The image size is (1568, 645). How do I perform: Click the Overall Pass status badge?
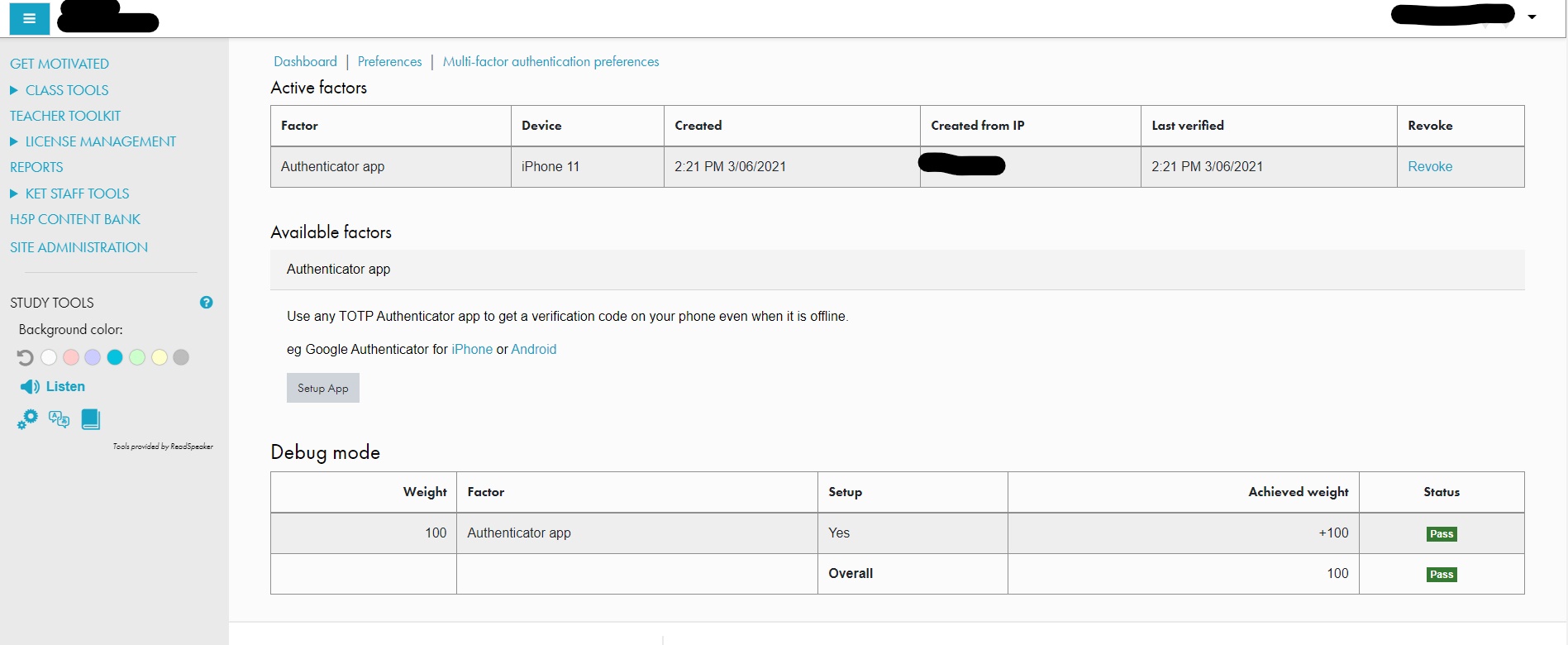(1442, 575)
